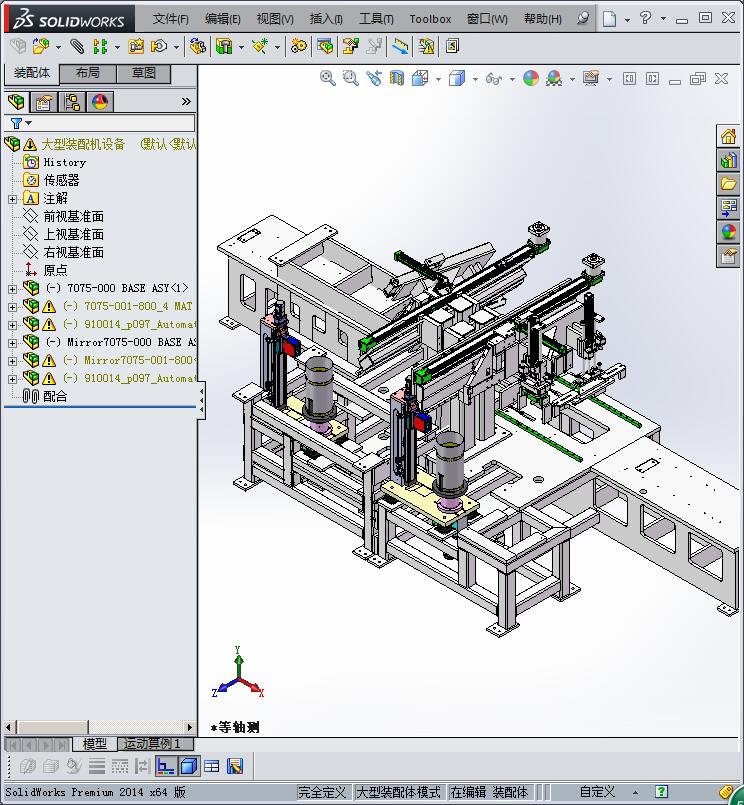Select the 原点 origin item
The image size is (744, 805).
[55, 271]
